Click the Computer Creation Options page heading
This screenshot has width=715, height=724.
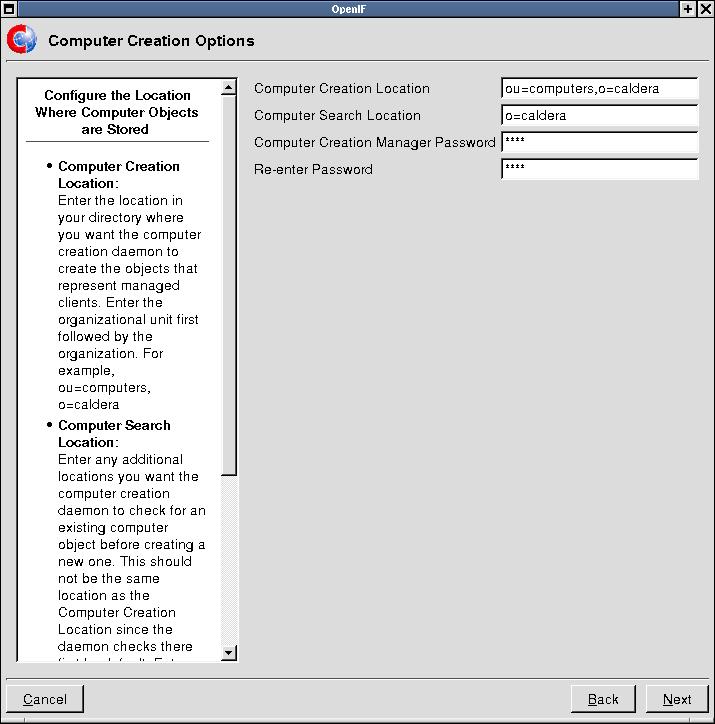coord(151,41)
